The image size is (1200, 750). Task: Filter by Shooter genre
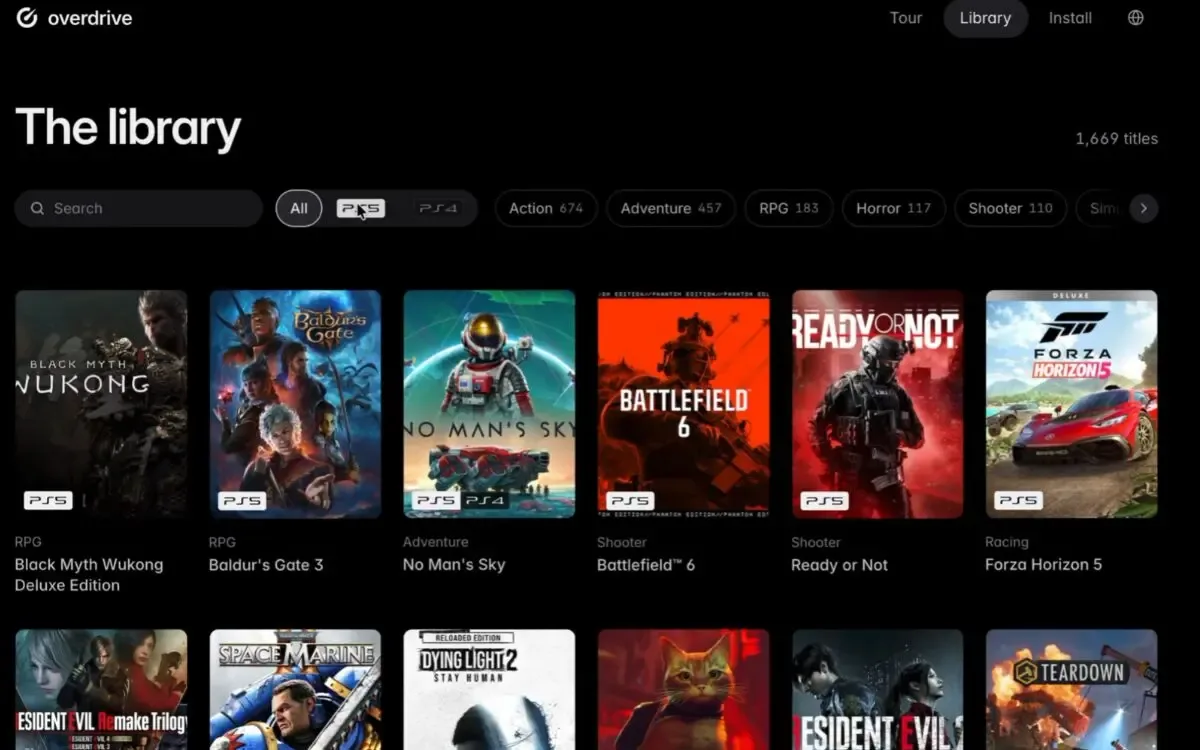pos(1010,208)
